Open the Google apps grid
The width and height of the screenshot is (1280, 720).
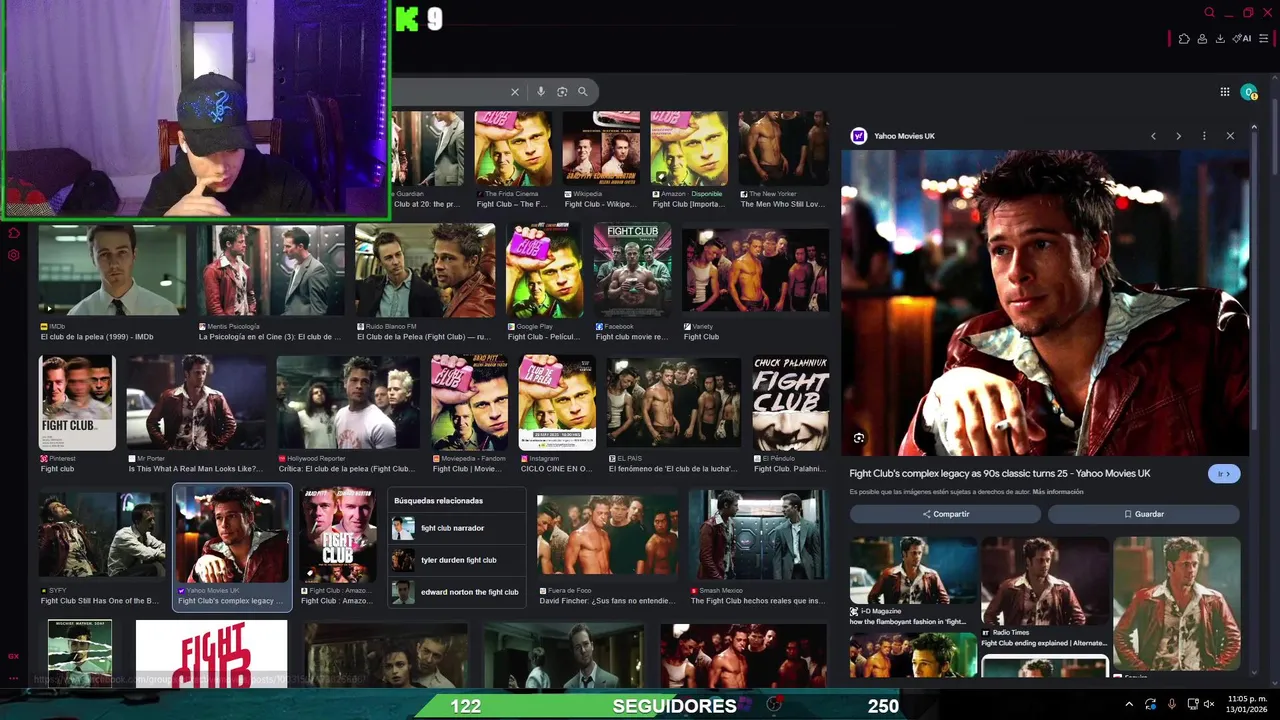pyautogui.click(x=1225, y=92)
